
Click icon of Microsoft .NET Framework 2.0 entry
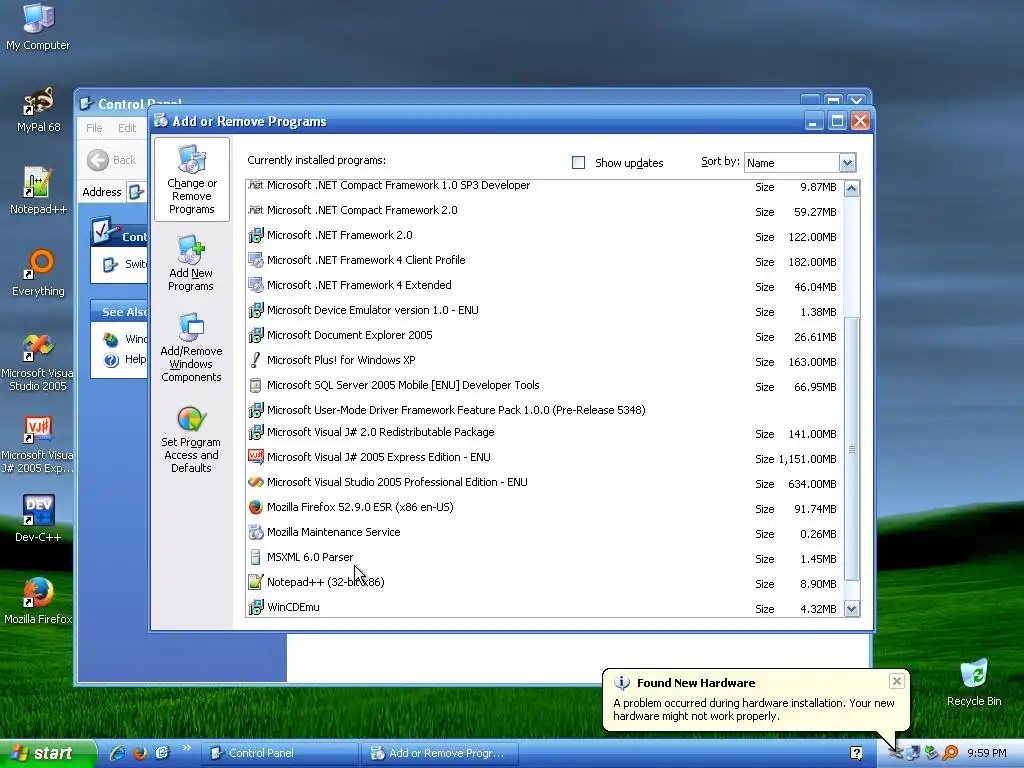click(x=255, y=235)
